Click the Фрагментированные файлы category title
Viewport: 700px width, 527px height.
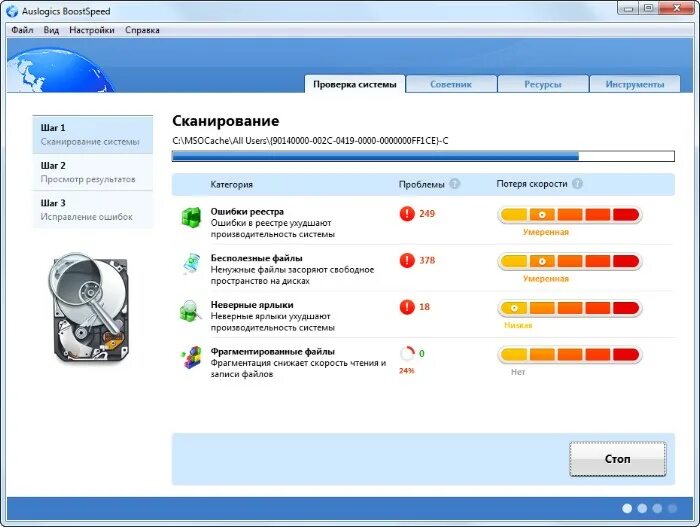[273, 351]
